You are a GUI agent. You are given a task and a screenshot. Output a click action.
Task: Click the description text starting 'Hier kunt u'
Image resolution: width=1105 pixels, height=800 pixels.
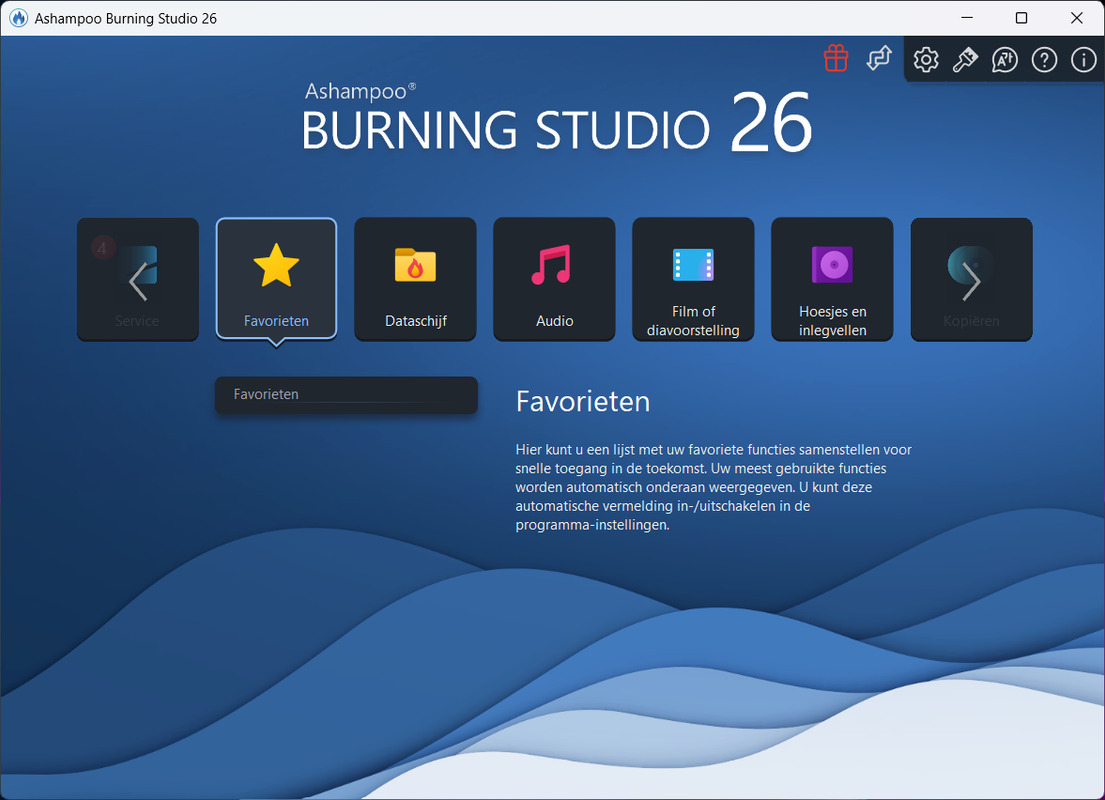point(713,487)
